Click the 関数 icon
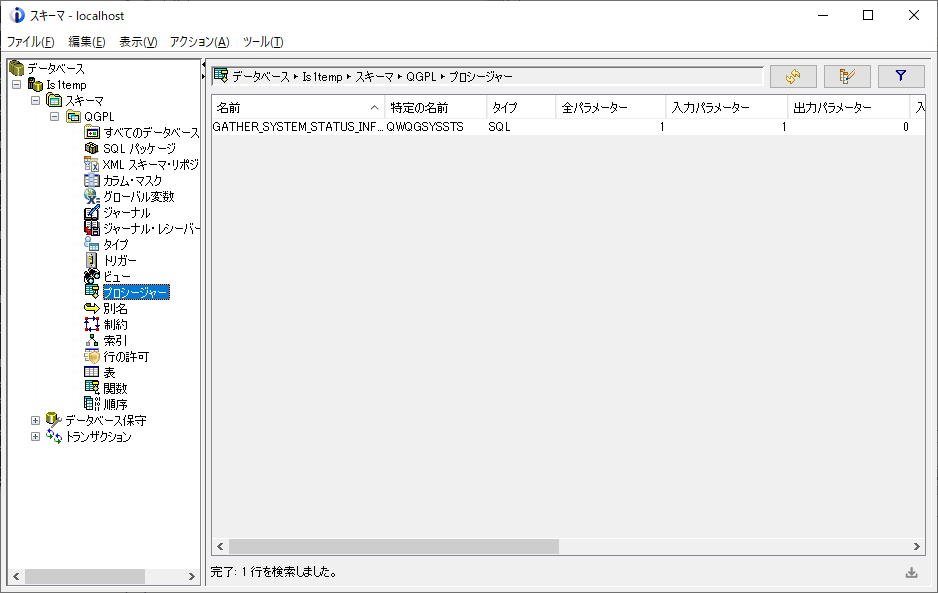 (92, 388)
